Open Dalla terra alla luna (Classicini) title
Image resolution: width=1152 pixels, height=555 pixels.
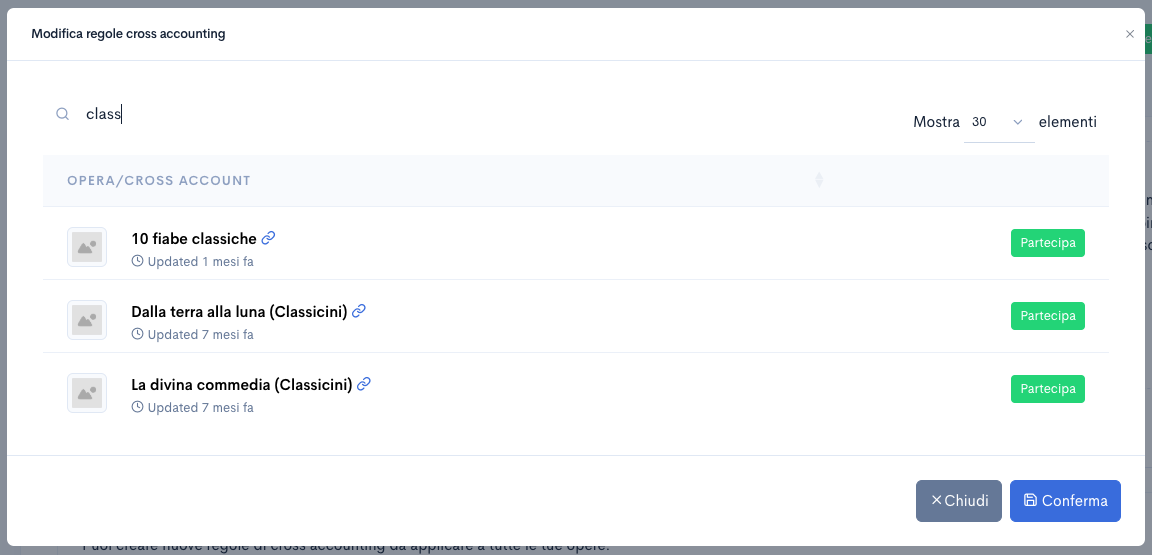click(239, 312)
